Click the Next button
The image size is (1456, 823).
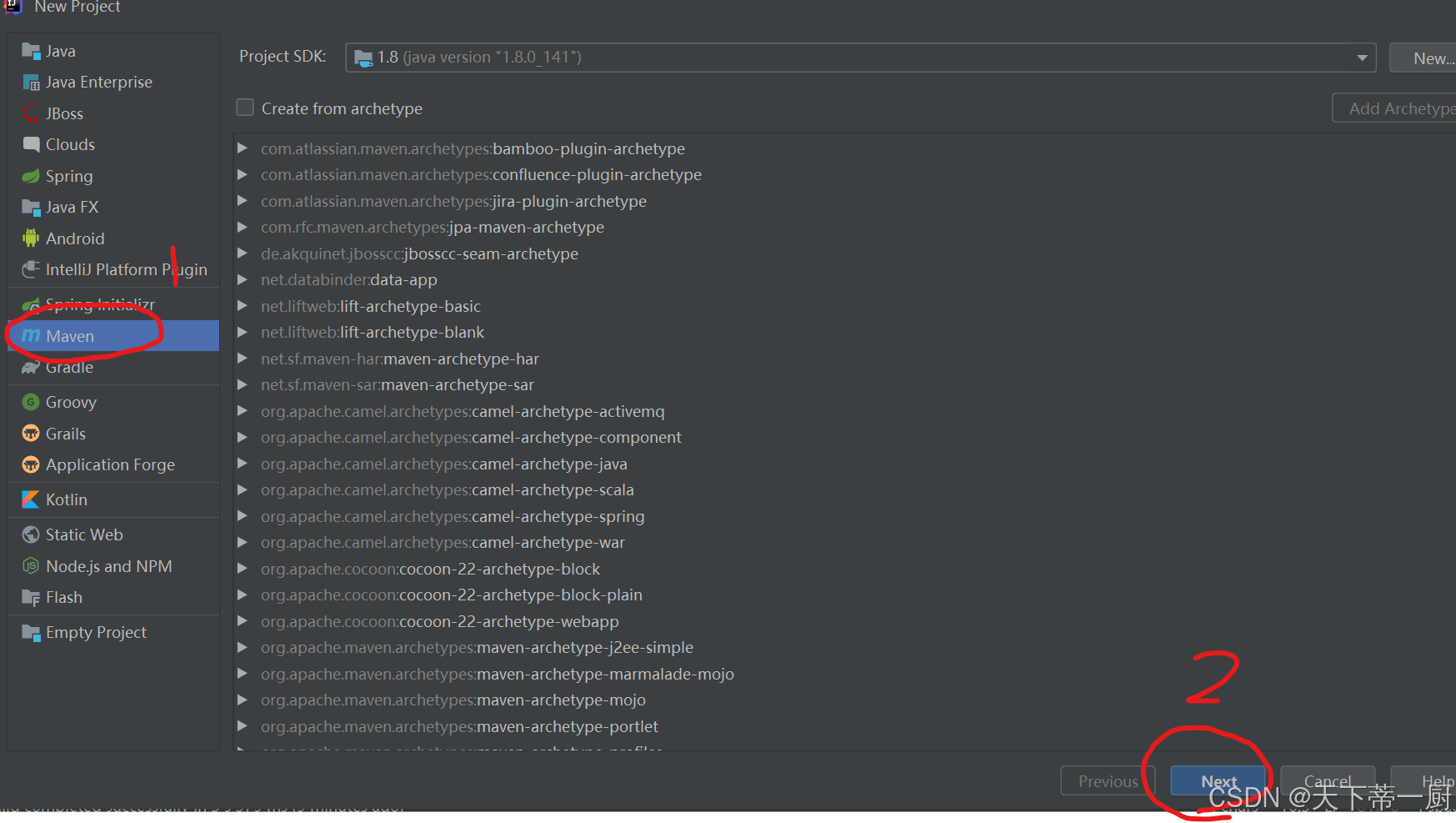(1218, 781)
